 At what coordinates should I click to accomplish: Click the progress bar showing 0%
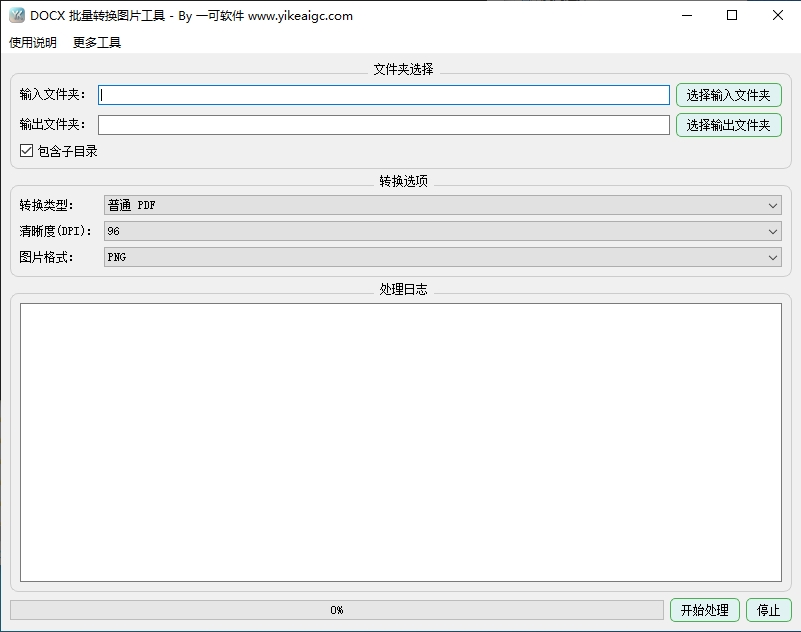click(335, 610)
